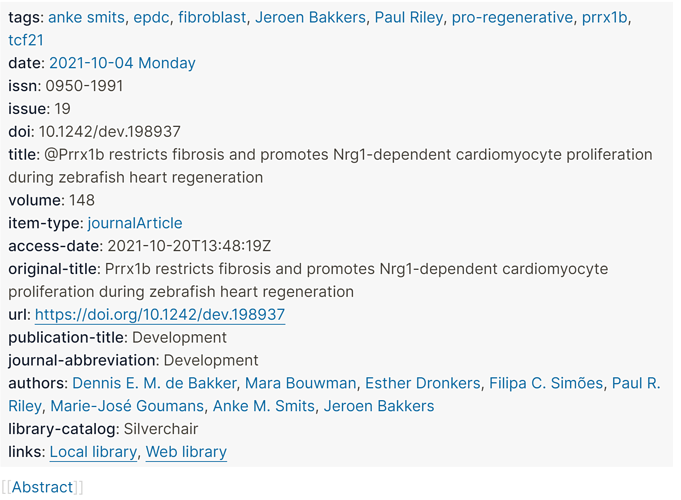Screen dimensions: 681x500
Task: Open author page Mara Bouwman
Action: [301, 383]
